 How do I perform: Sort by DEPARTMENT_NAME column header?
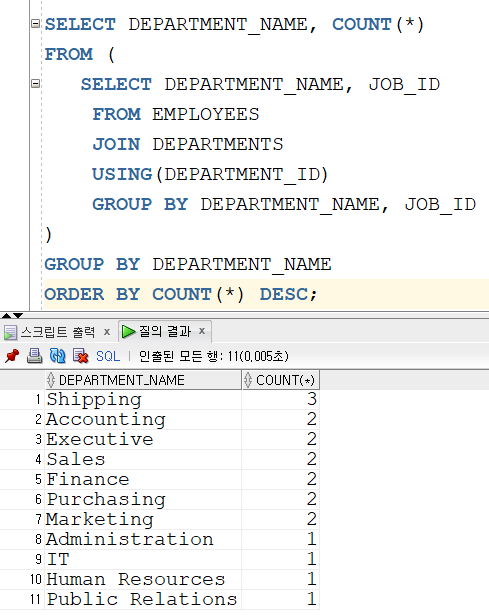[x=143, y=380]
